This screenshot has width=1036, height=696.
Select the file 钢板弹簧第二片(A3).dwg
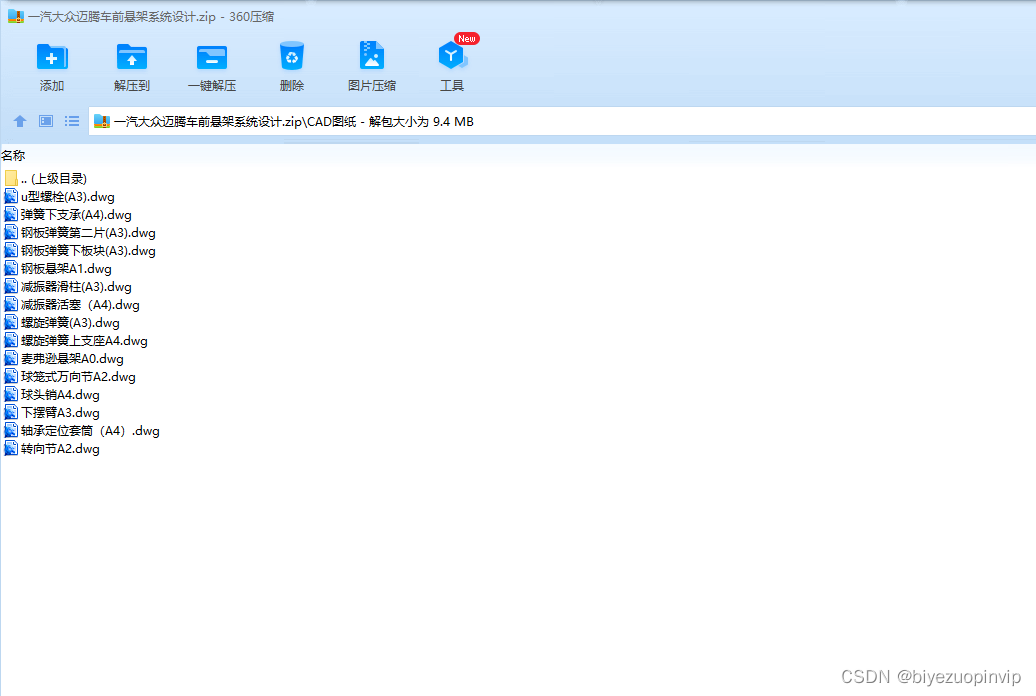pos(88,233)
